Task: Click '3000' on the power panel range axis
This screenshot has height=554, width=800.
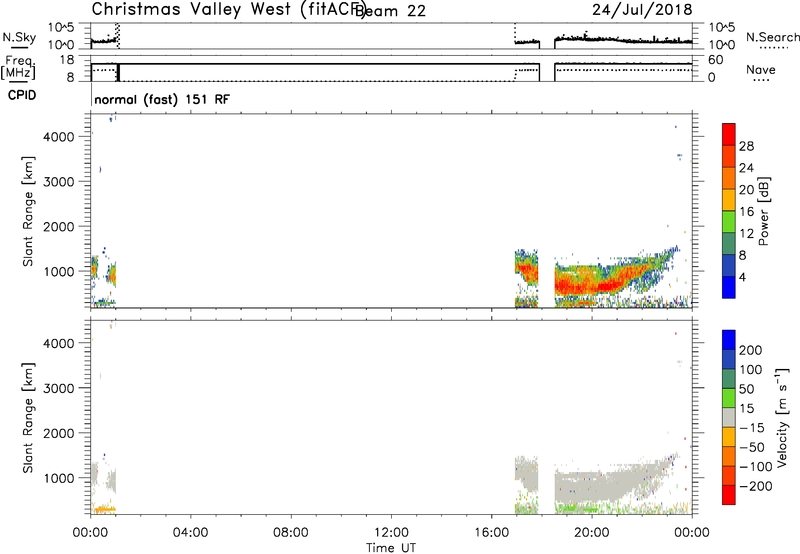Action: [x=58, y=182]
